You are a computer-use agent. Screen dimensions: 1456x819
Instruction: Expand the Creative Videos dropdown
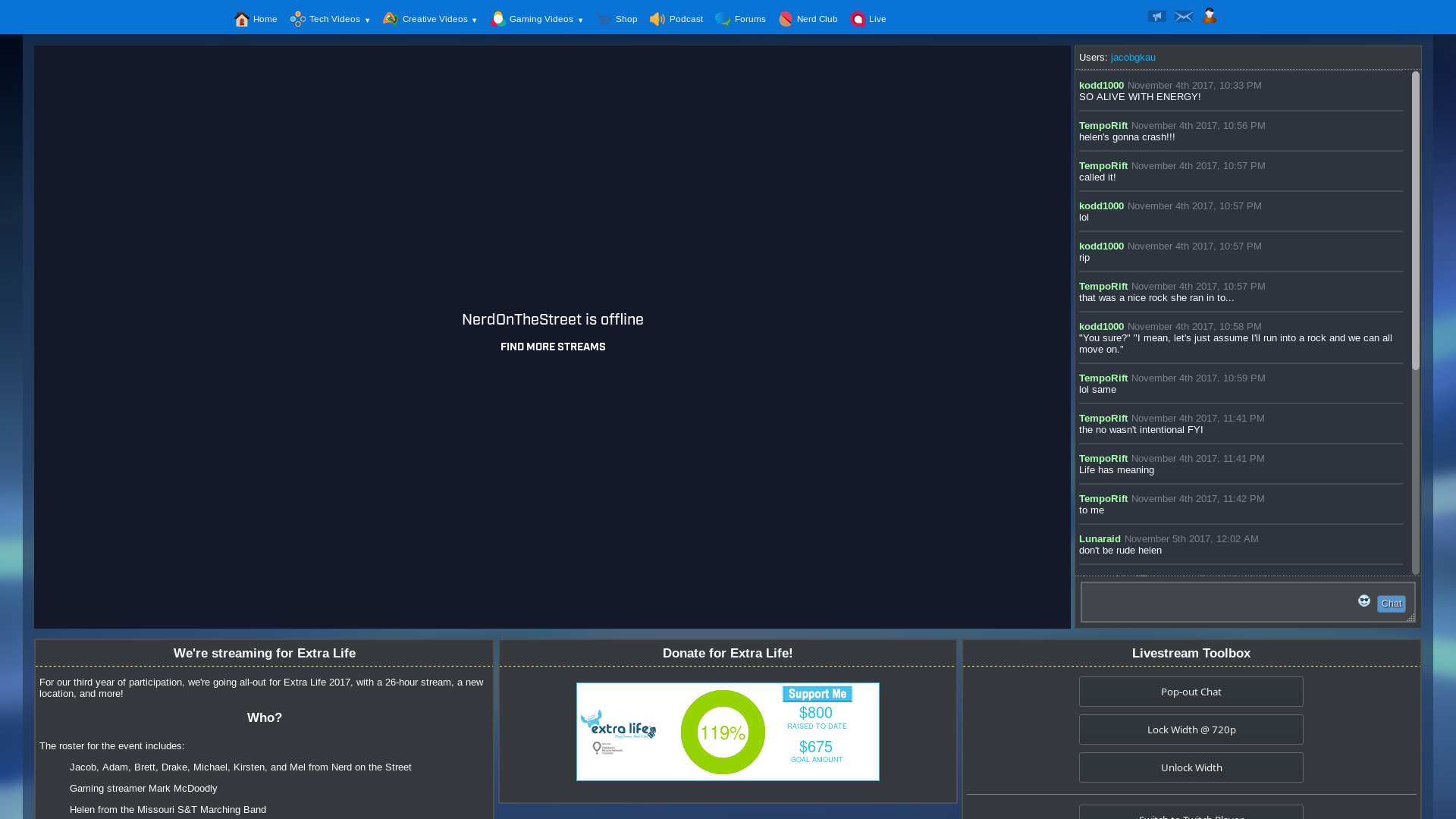pos(430,20)
